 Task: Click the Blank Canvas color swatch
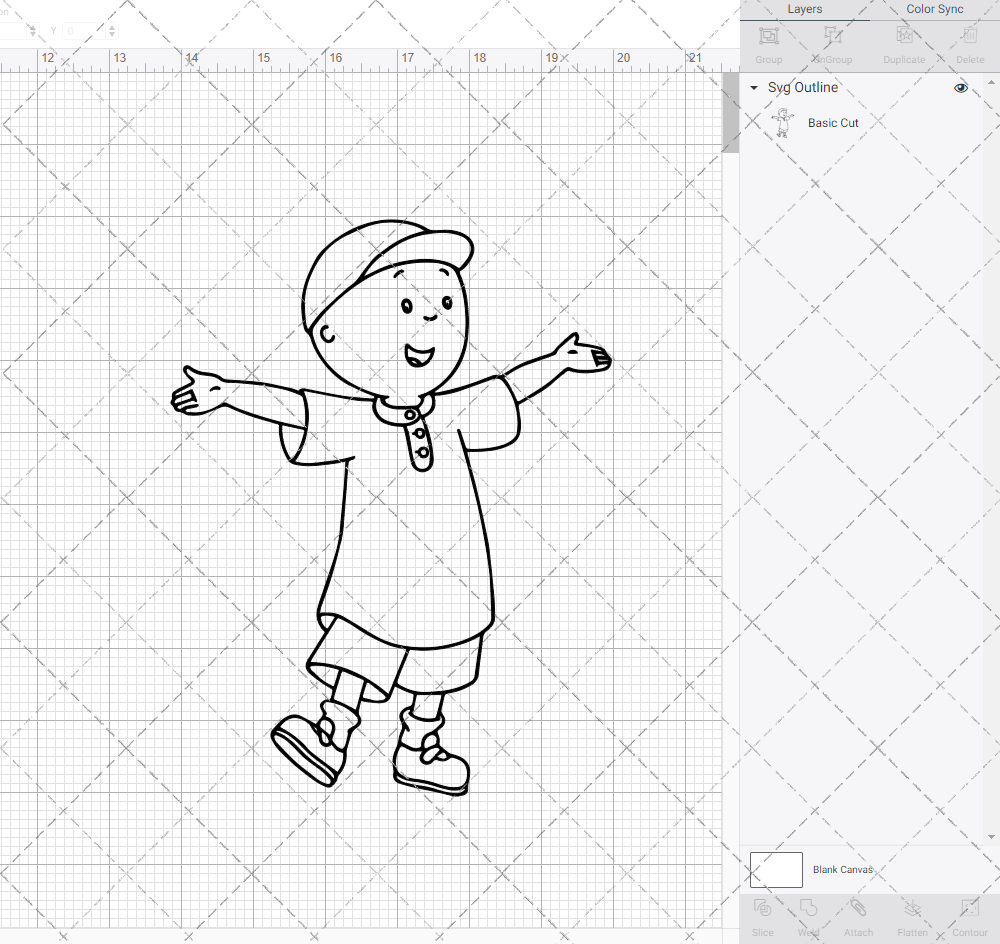[x=776, y=869]
